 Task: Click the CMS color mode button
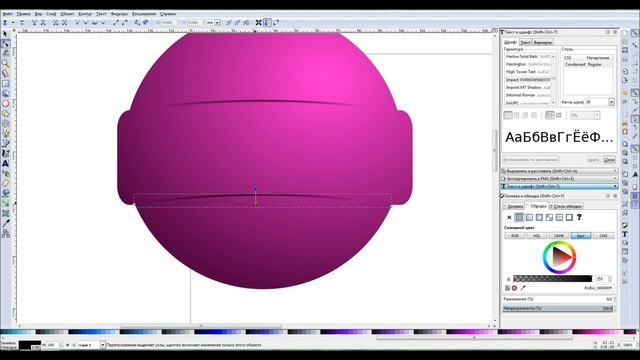tap(603, 236)
